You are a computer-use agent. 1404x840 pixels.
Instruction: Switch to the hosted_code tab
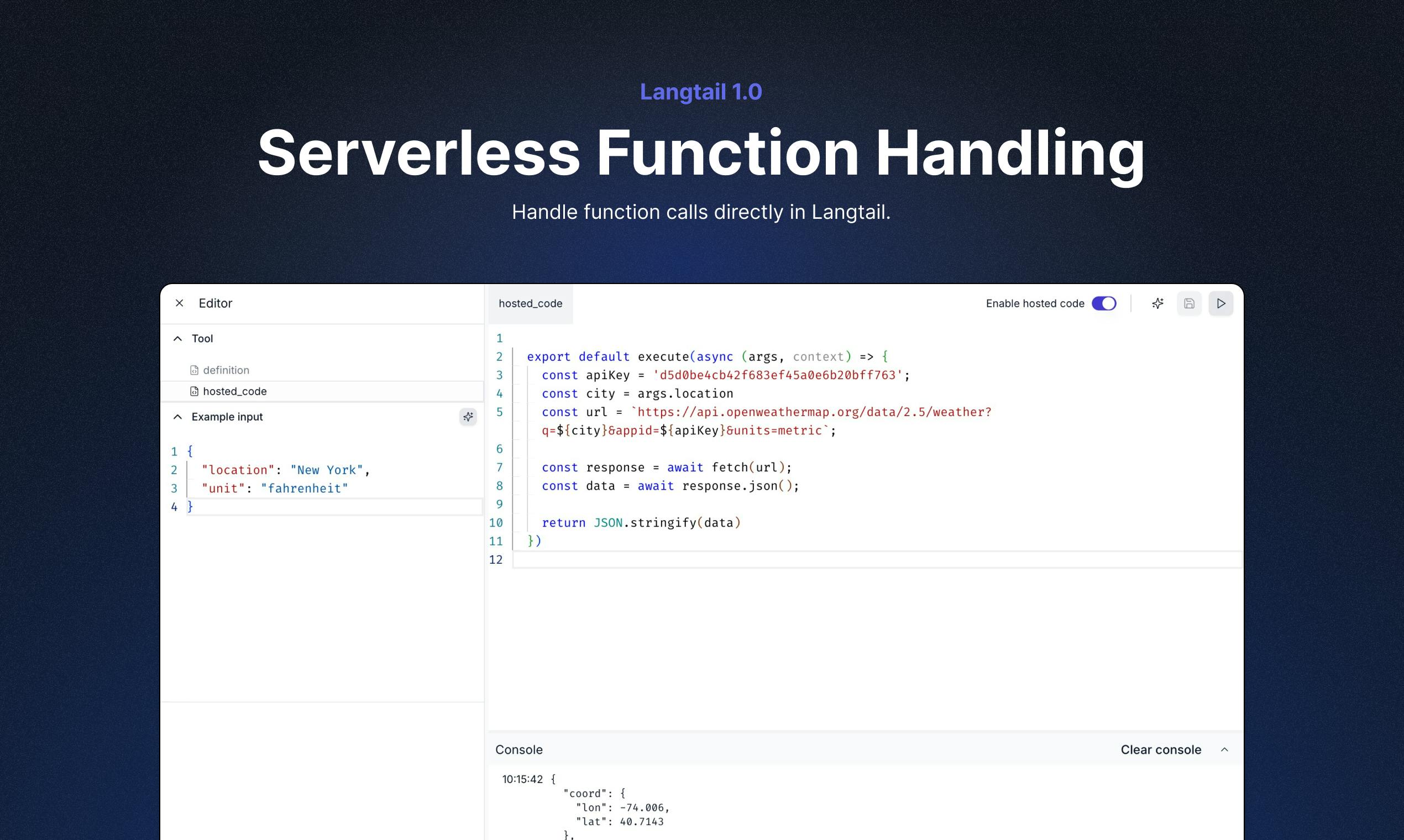(531, 304)
